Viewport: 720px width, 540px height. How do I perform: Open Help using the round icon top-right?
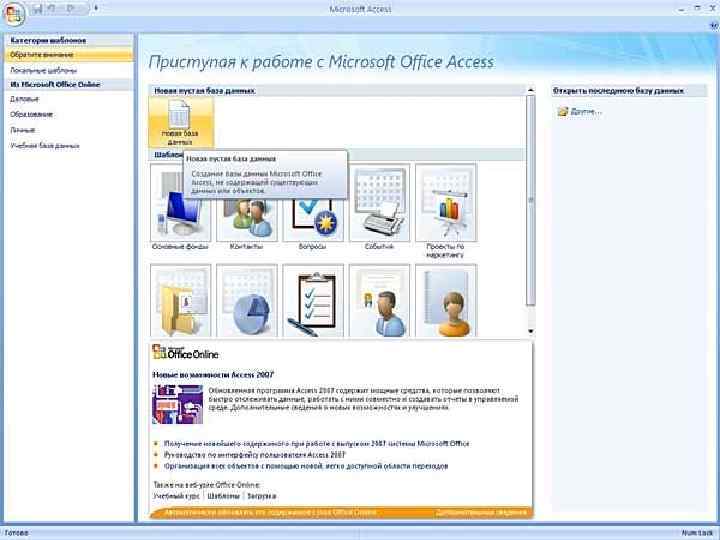(x=714, y=27)
